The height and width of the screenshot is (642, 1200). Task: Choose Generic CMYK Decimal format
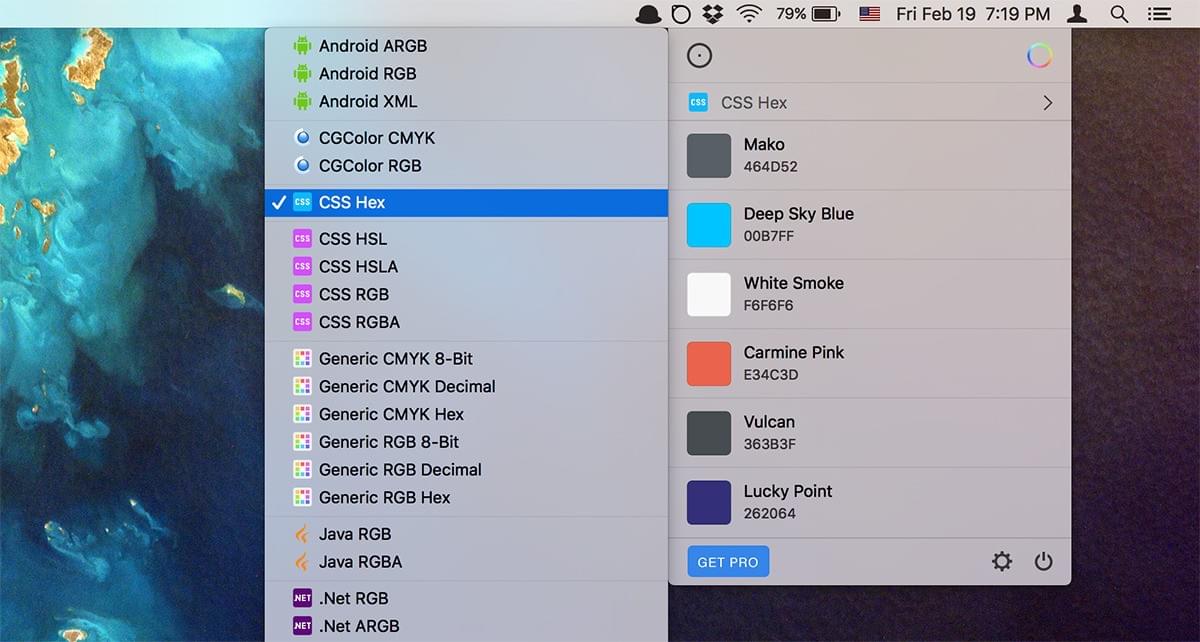[466, 386]
